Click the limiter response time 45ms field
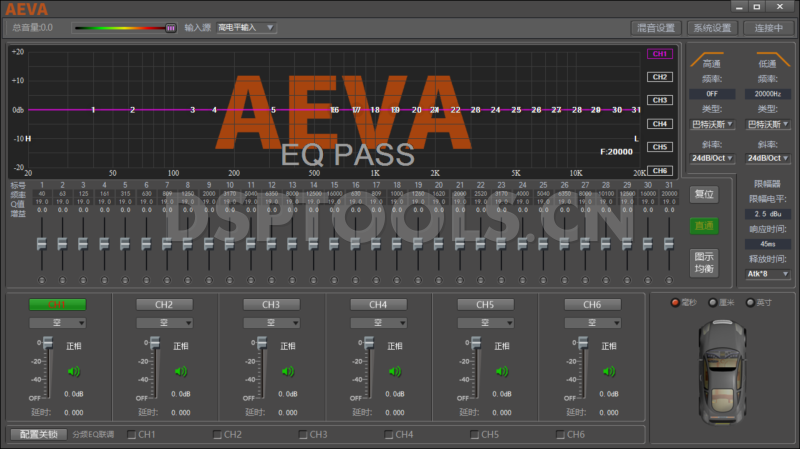This screenshot has height=449, width=800. click(x=768, y=244)
